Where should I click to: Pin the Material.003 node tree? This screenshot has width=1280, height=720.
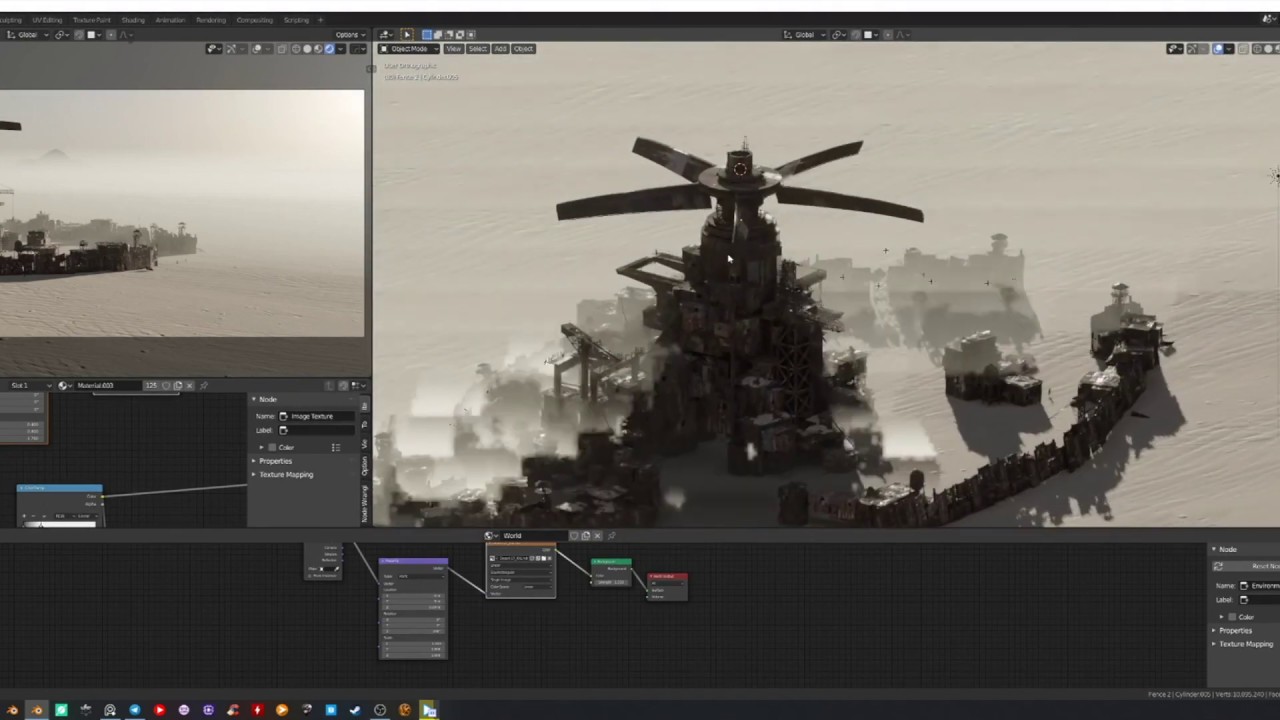(x=203, y=385)
